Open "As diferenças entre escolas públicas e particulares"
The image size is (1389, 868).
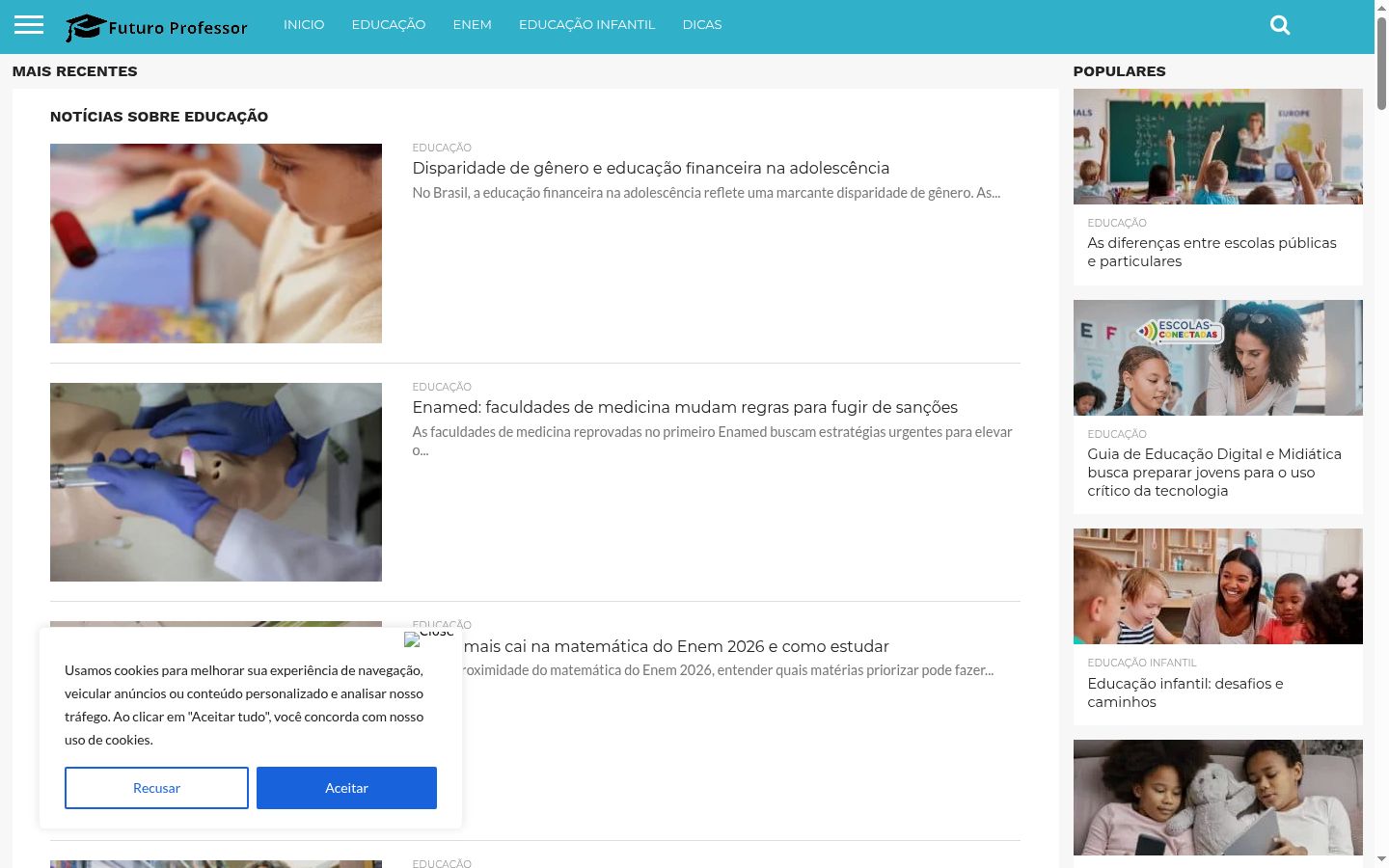coord(1212,252)
